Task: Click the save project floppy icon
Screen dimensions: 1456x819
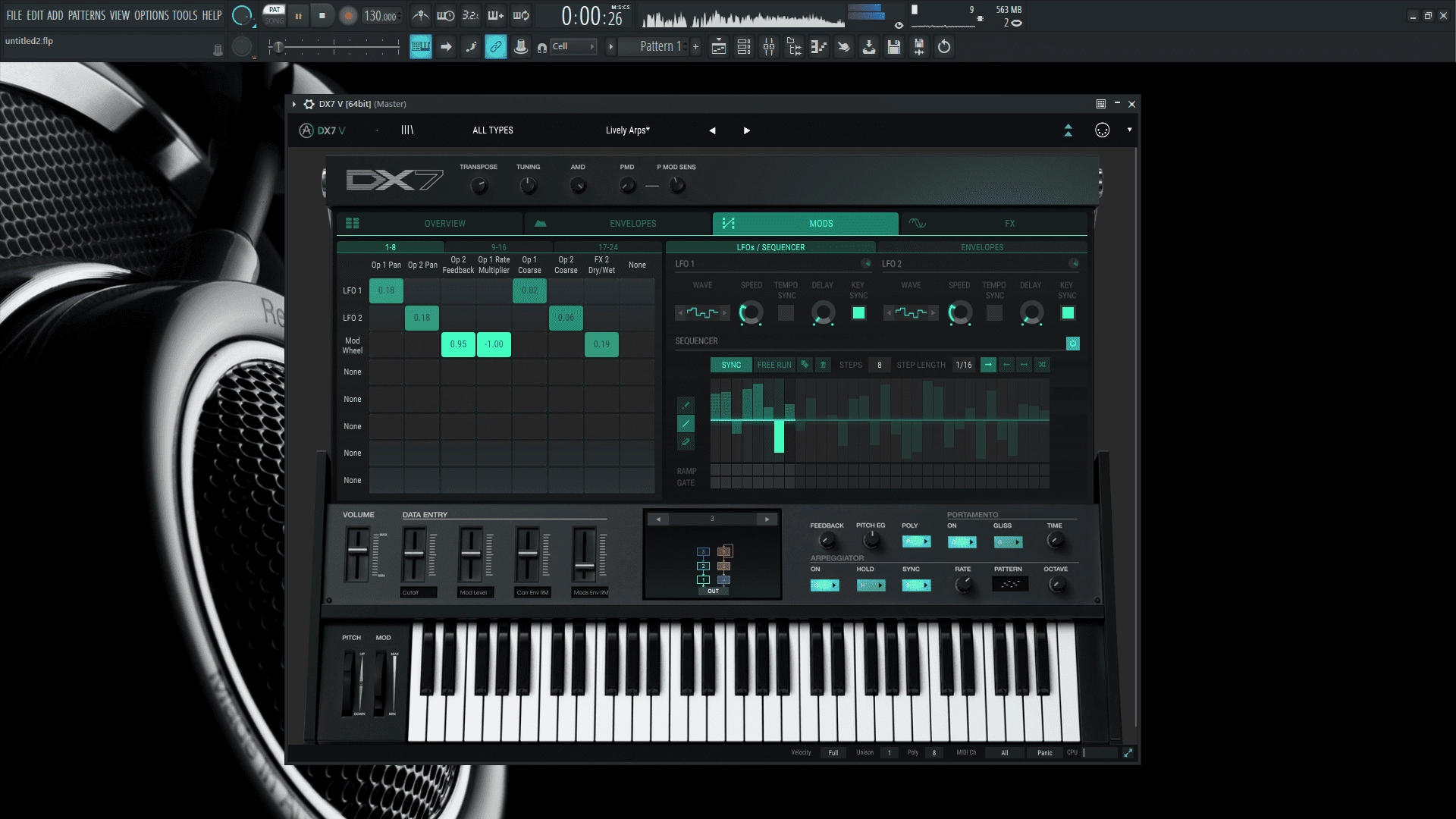Action: tap(894, 47)
